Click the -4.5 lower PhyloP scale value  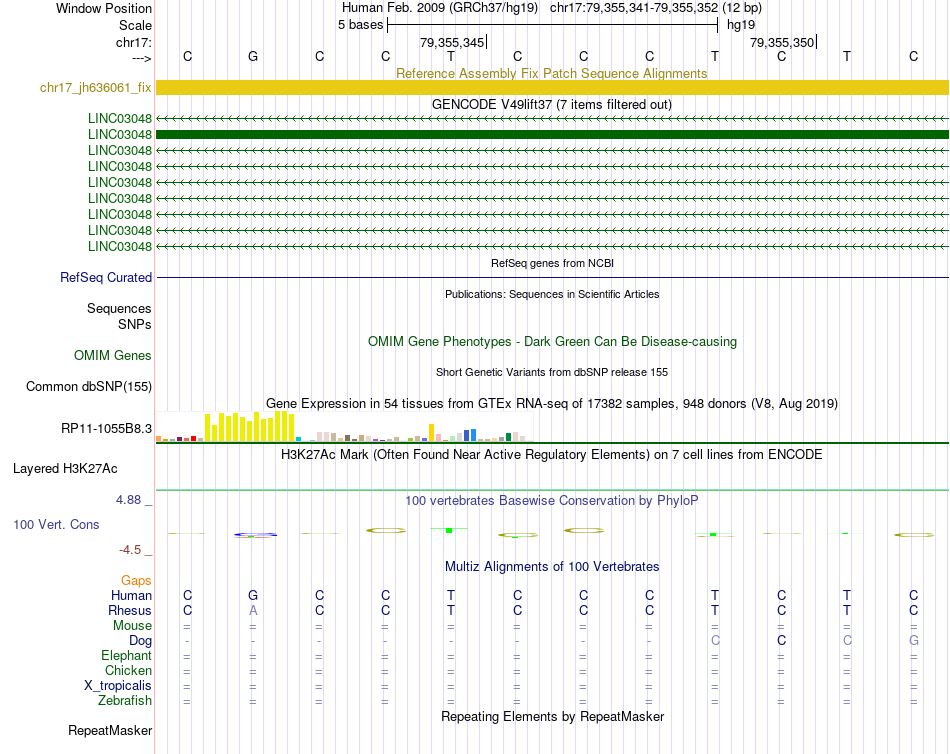[x=130, y=550]
